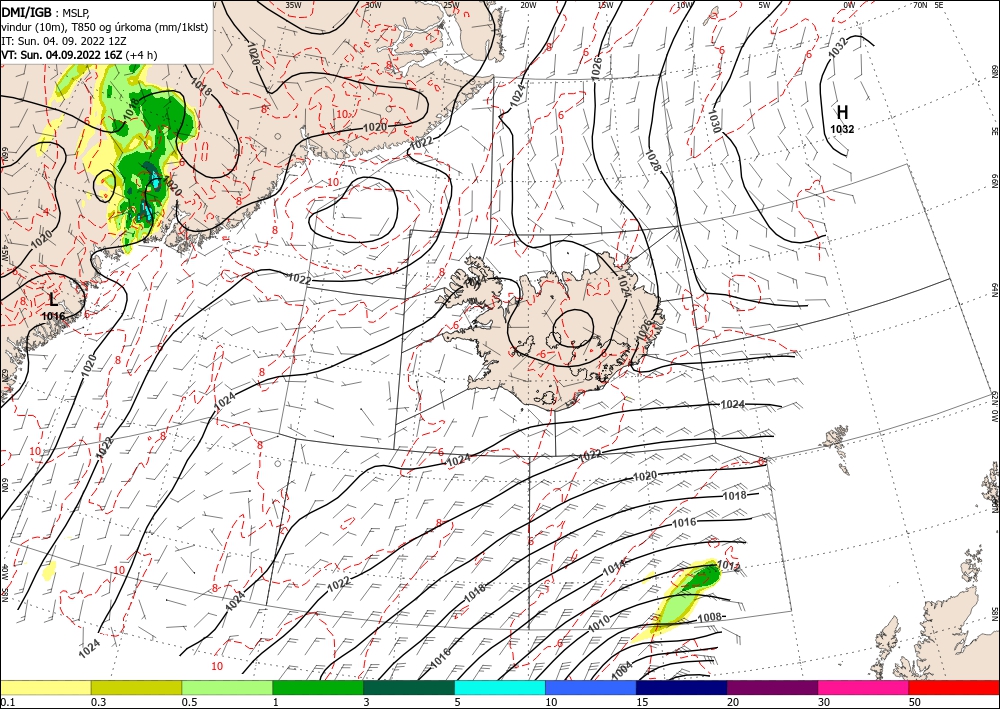The height and width of the screenshot is (709, 1000).
Task: Click the "1028" isobar label
Action: coord(652,163)
